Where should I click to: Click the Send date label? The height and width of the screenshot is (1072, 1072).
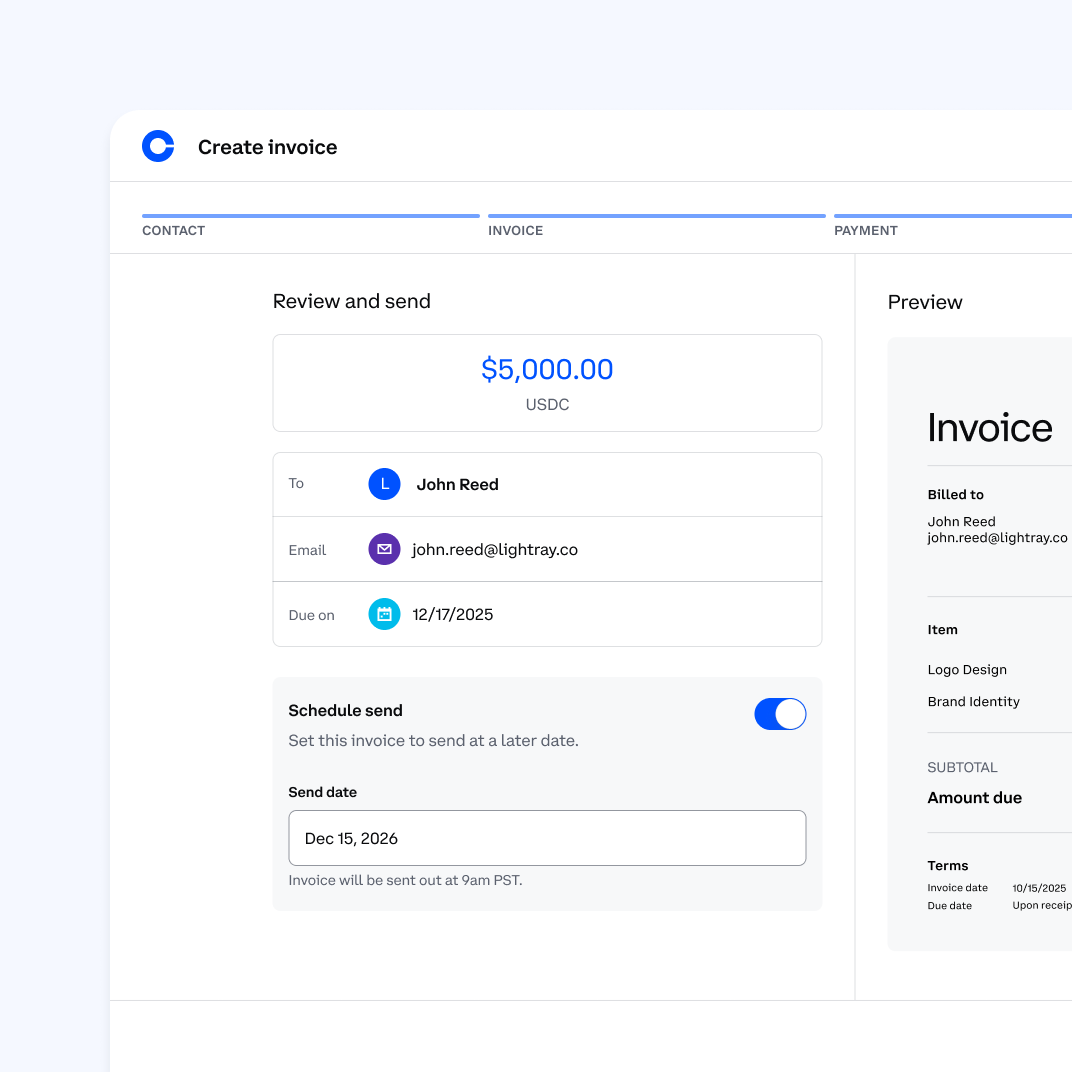[x=323, y=792]
